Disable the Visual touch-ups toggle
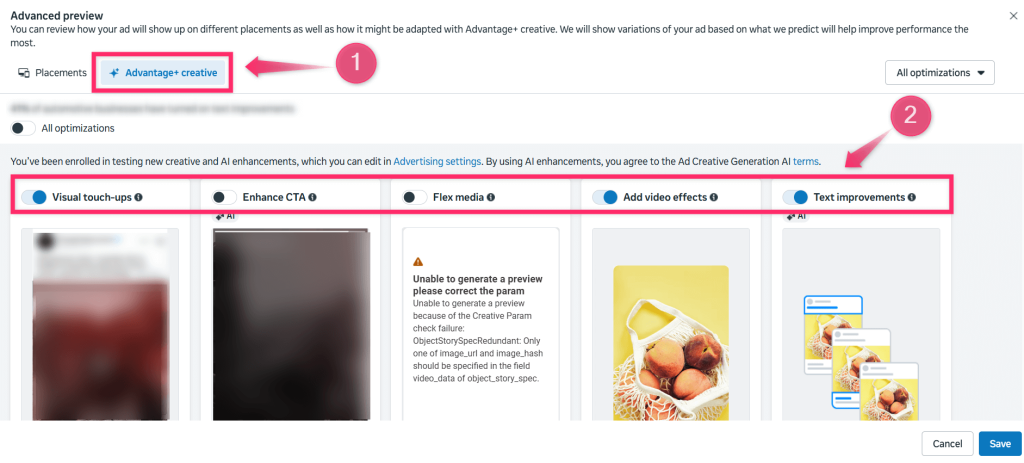The image size is (1024, 463). pyautogui.click(x=34, y=197)
